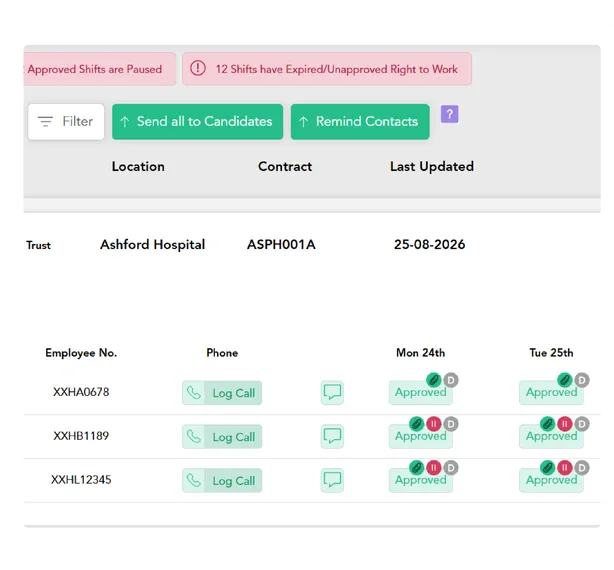Click the Employee No. column header
614x570 pixels.
tap(81, 353)
